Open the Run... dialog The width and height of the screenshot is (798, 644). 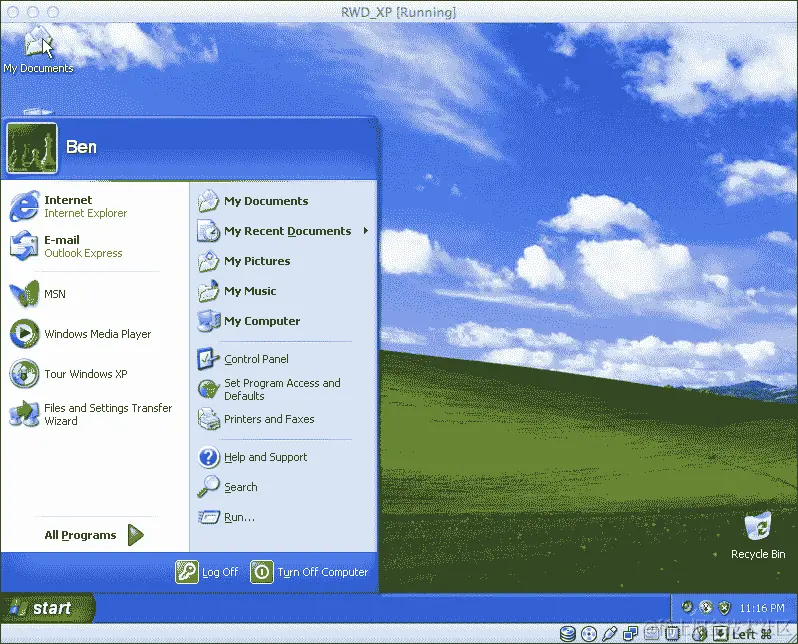226,517
